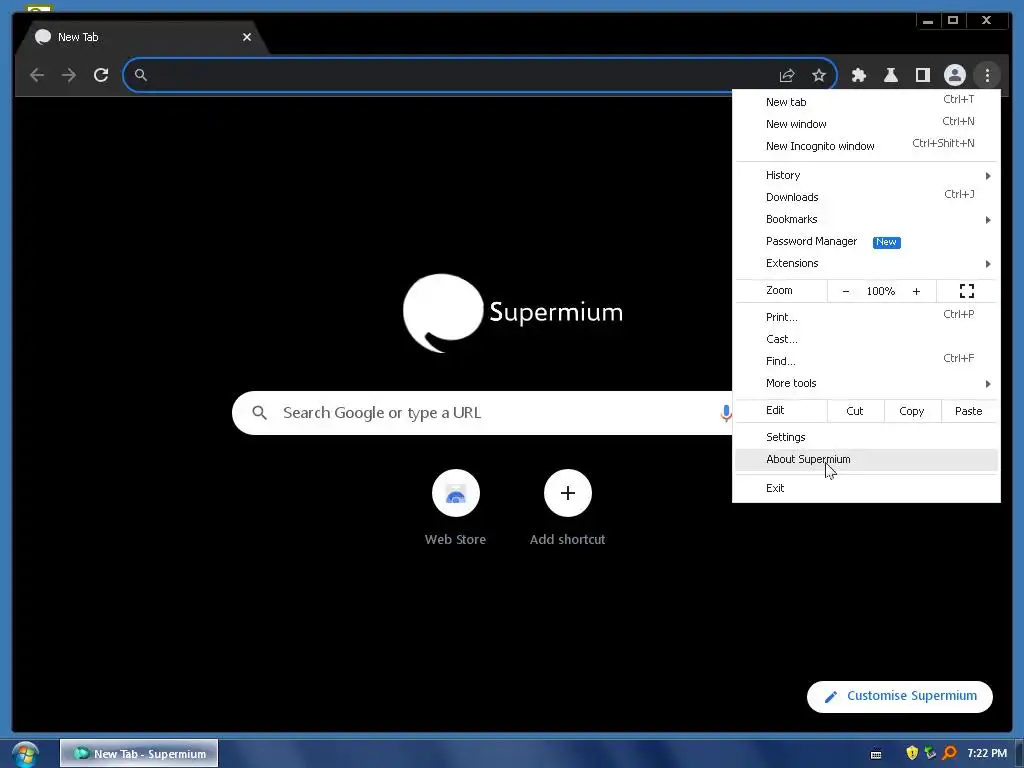This screenshot has height=768, width=1024.
Task: Select New tab in the menu
Action: tap(866, 102)
